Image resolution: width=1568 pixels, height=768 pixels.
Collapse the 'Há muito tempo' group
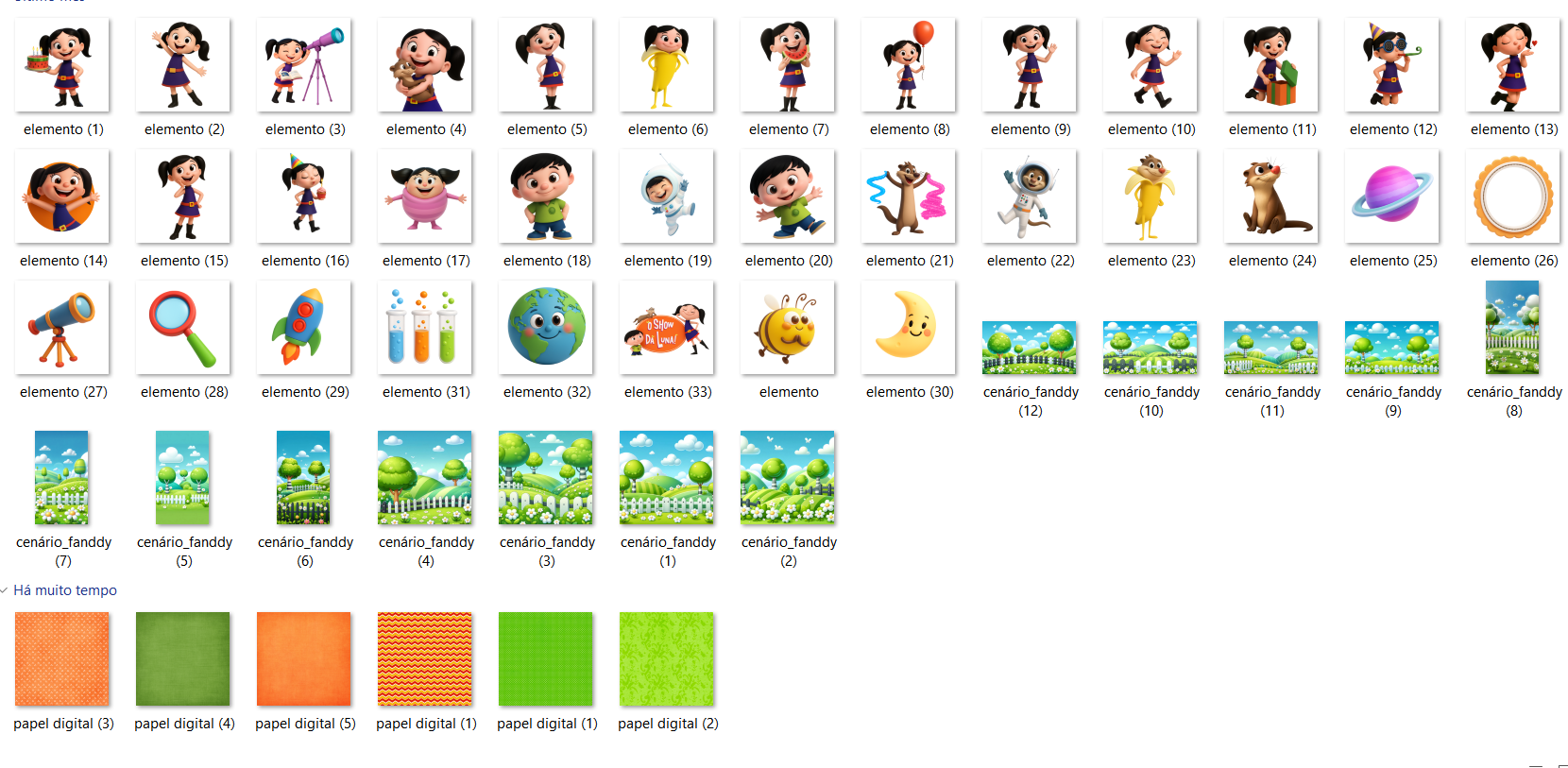coord(6,590)
